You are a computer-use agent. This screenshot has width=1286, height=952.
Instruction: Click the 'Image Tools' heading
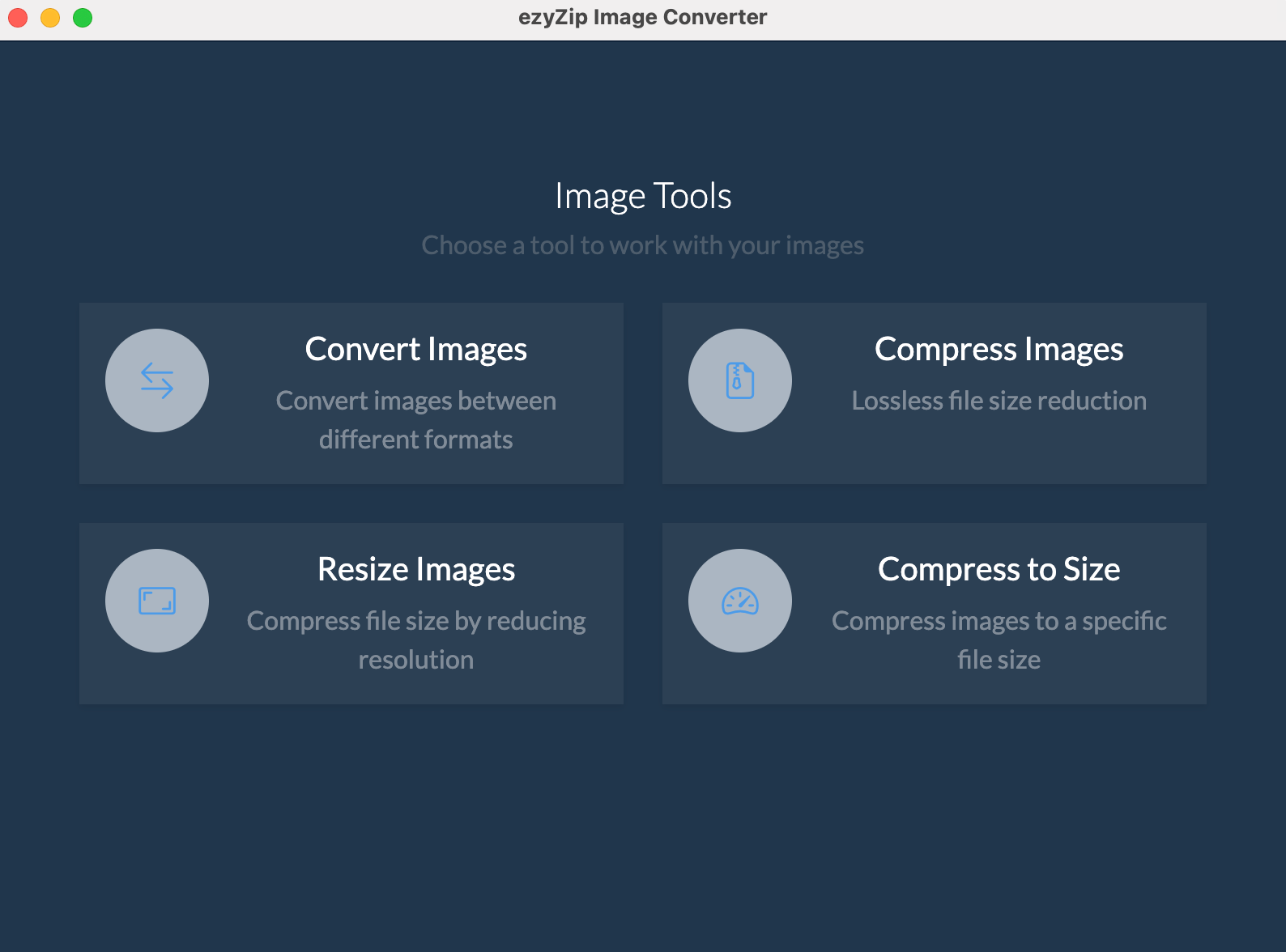[643, 196]
